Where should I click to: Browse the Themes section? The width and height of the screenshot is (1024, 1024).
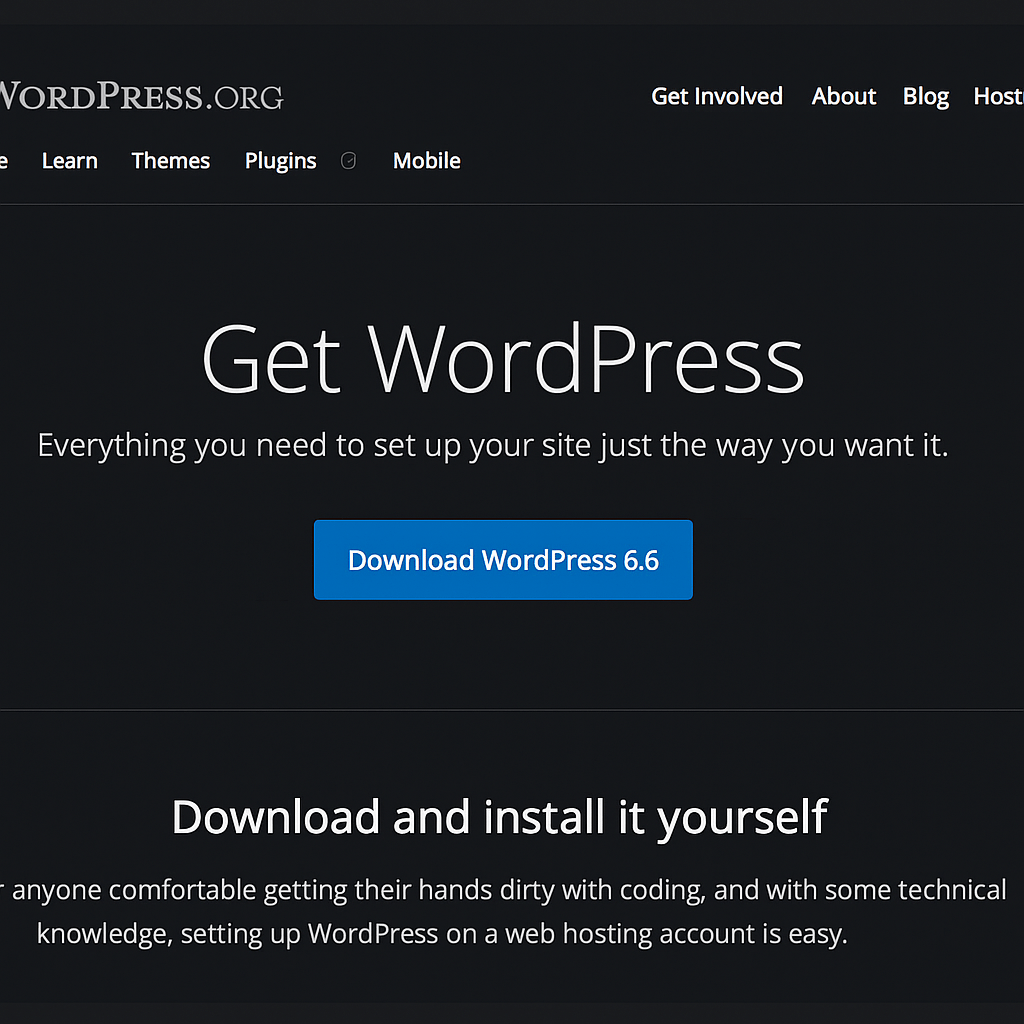click(171, 161)
